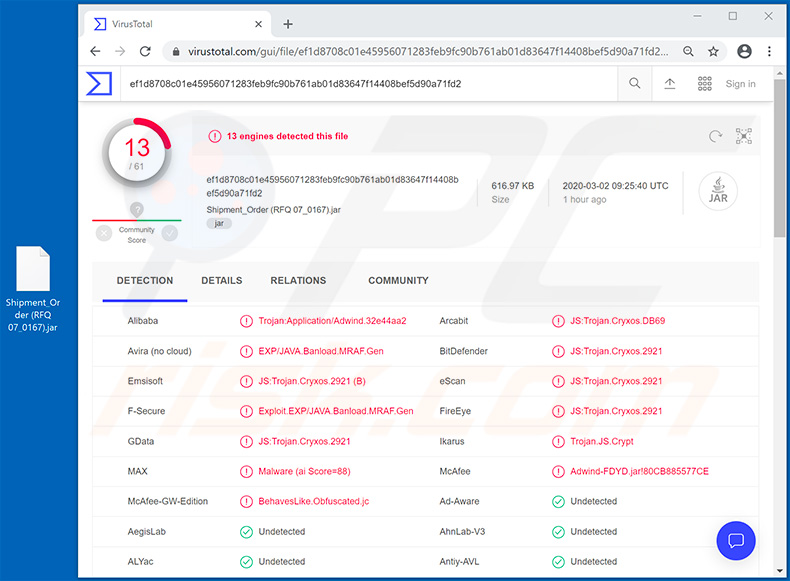Switch to the DETECTION tab
Viewport: 790px width, 581px height.
coord(145,281)
